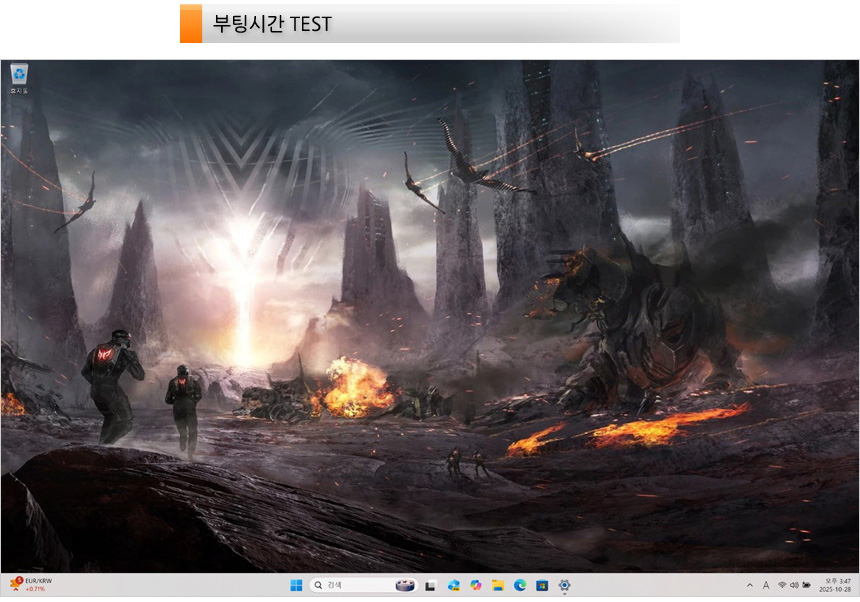Viewport: 860px width, 602px height.
Task: Open the Wi-Fi network quick settings
Action: click(782, 585)
